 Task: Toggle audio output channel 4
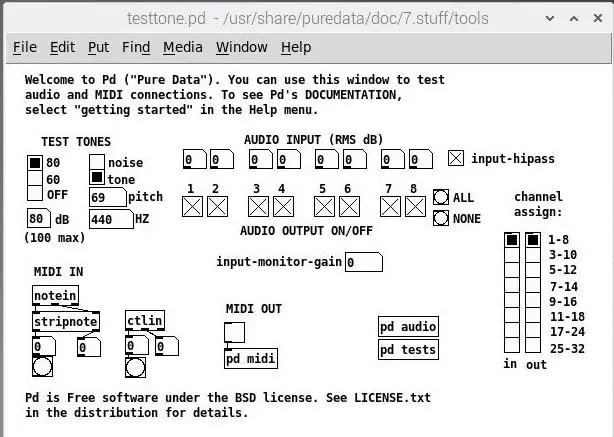[284, 206]
